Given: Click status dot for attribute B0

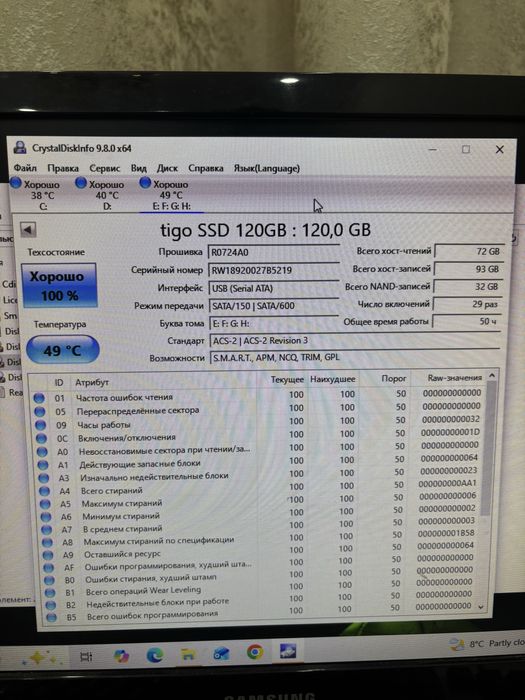Looking at the screenshot, I should [x=50, y=580].
